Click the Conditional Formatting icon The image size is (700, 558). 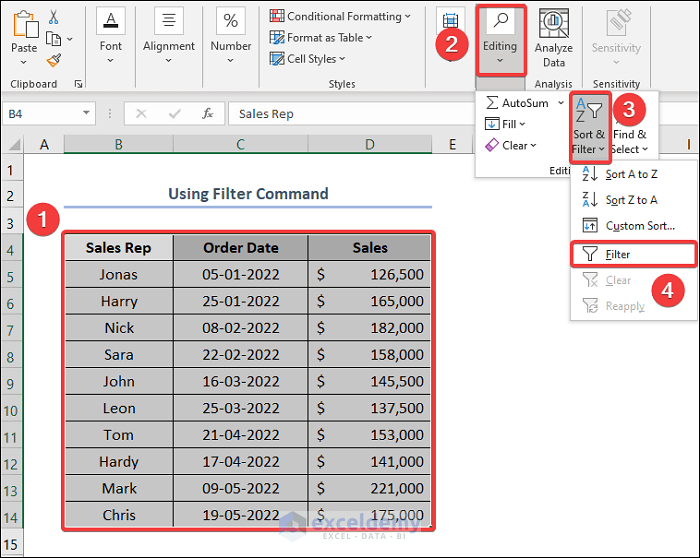tap(277, 16)
